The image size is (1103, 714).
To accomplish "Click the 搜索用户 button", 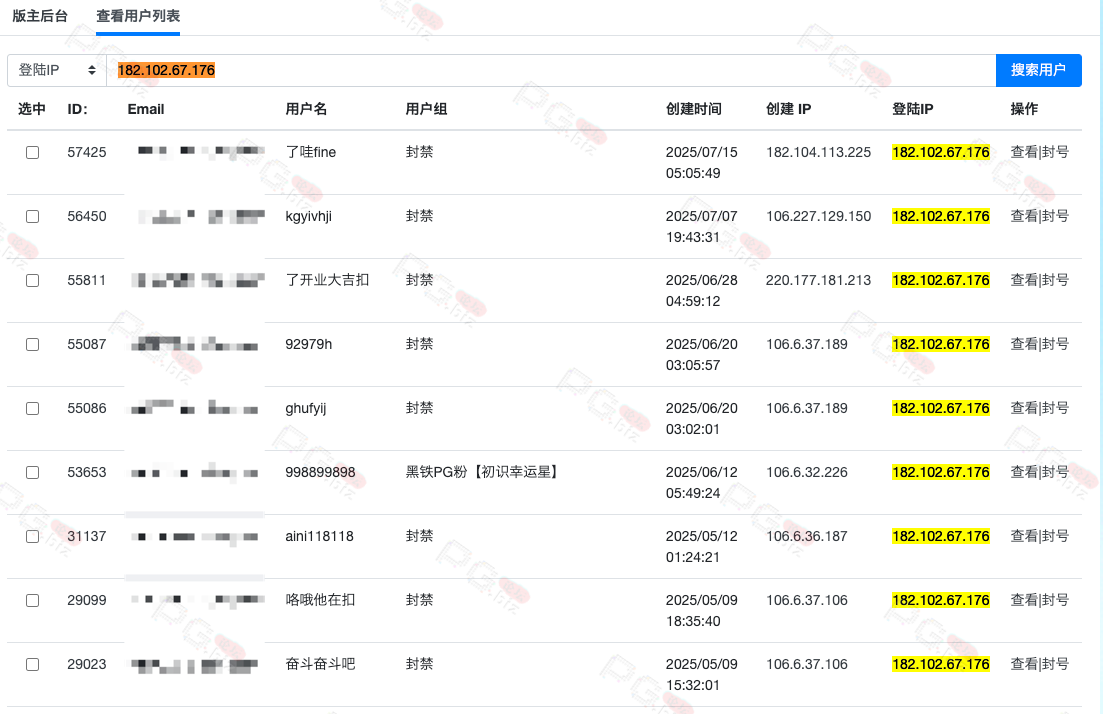I will [1038, 70].
